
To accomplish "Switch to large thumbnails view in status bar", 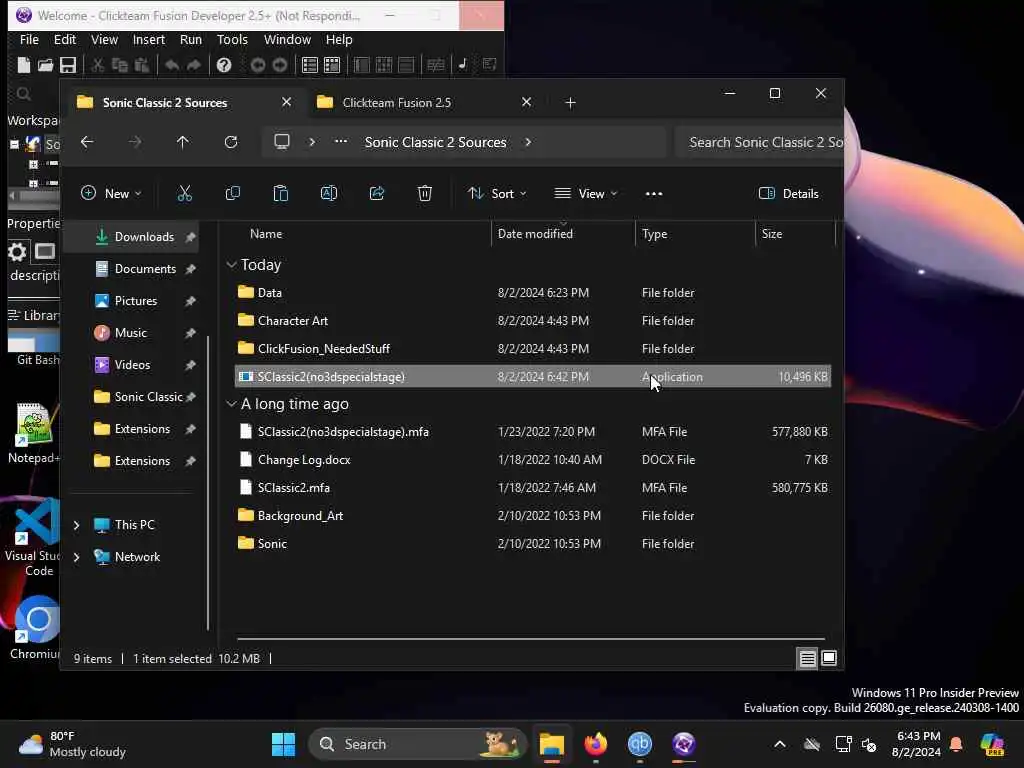I will 829,658.
